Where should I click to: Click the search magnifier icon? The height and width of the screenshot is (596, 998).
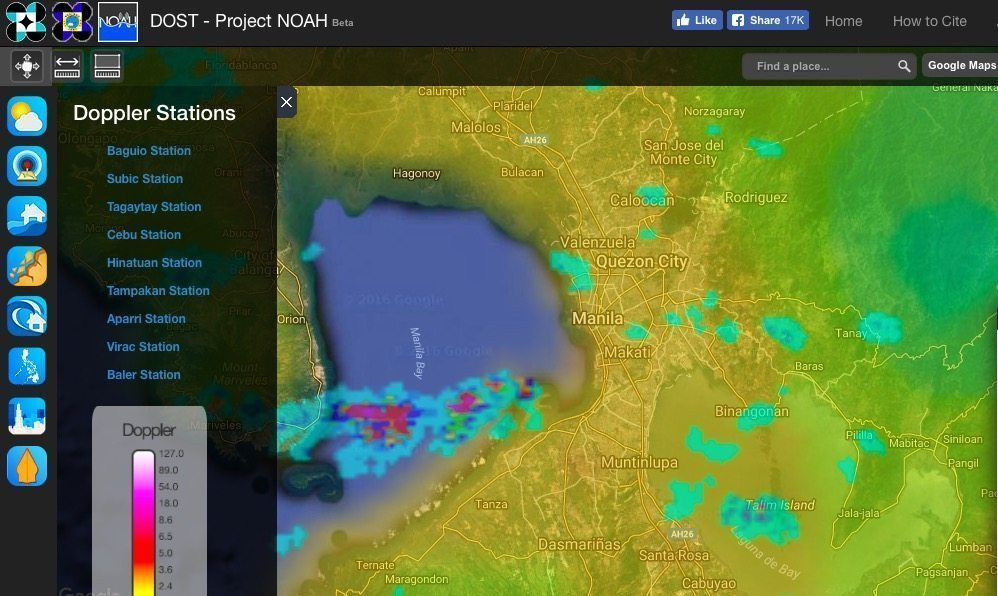click(904, 66)
